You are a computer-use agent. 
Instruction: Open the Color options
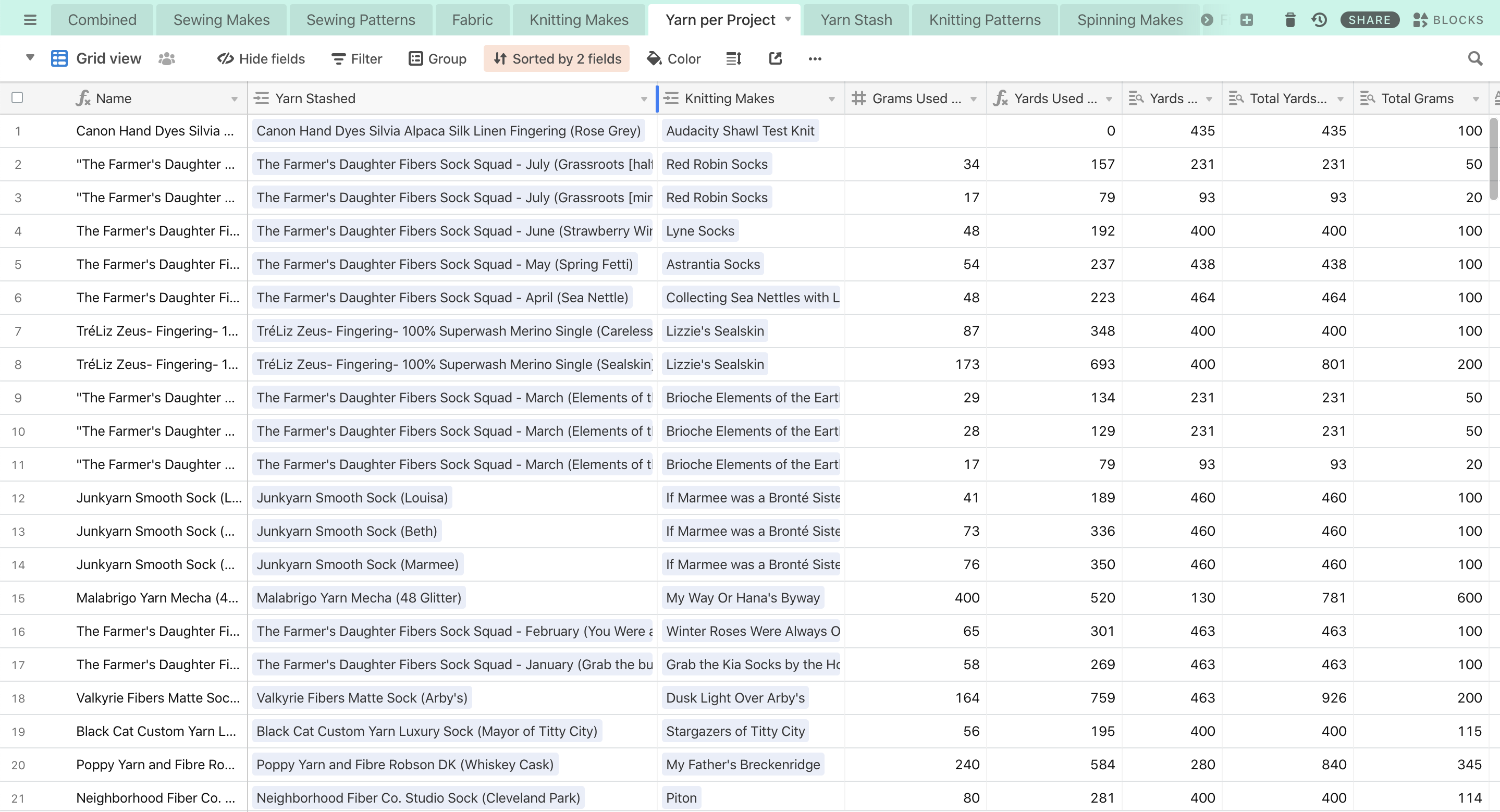click(x=674, y=58)
